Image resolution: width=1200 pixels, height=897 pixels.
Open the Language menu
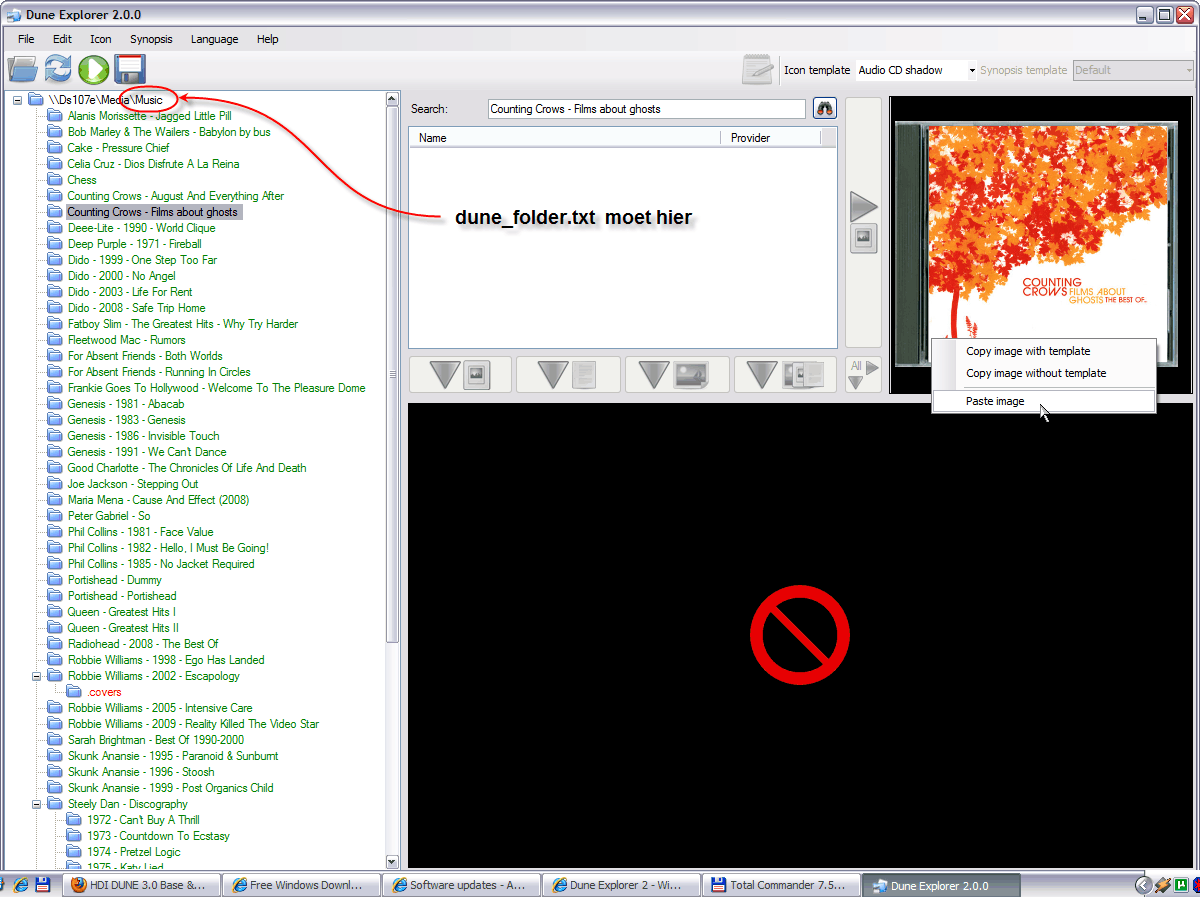(214, 39)
